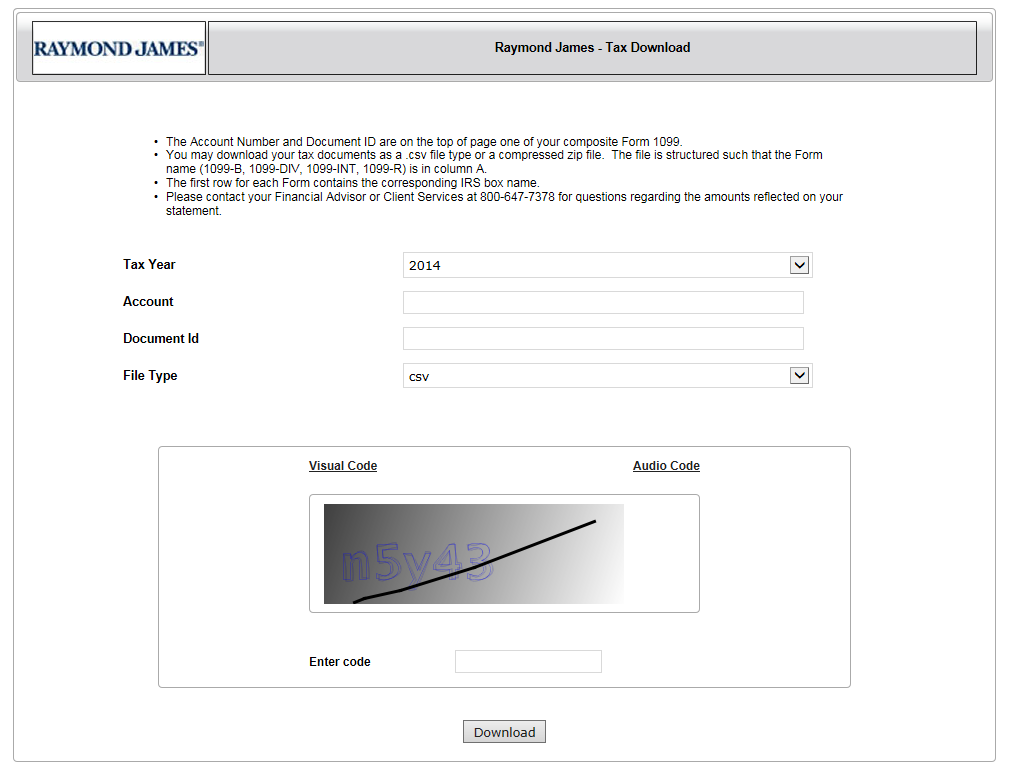
Task: Click the Raymond James logo
Action: (x=119, y=48)
